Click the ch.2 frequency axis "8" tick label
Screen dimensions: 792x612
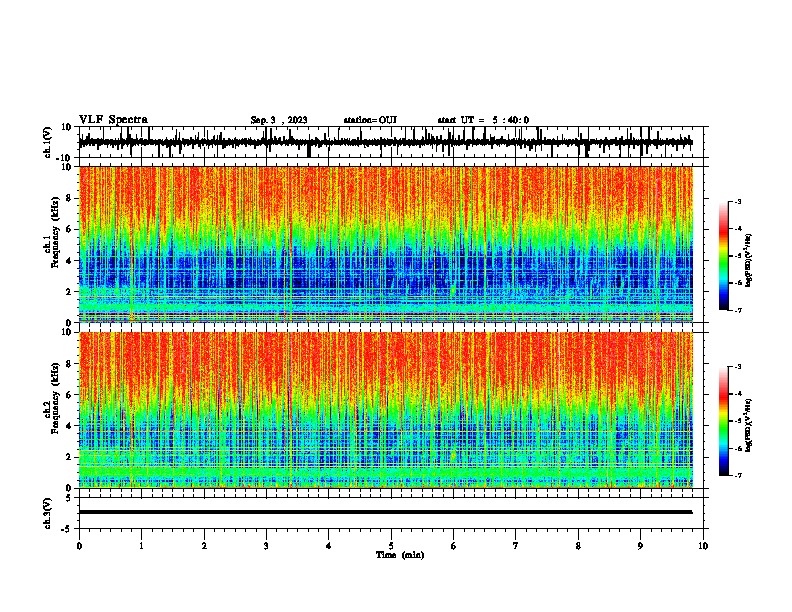pyautogui.click(x=70, y=364)
